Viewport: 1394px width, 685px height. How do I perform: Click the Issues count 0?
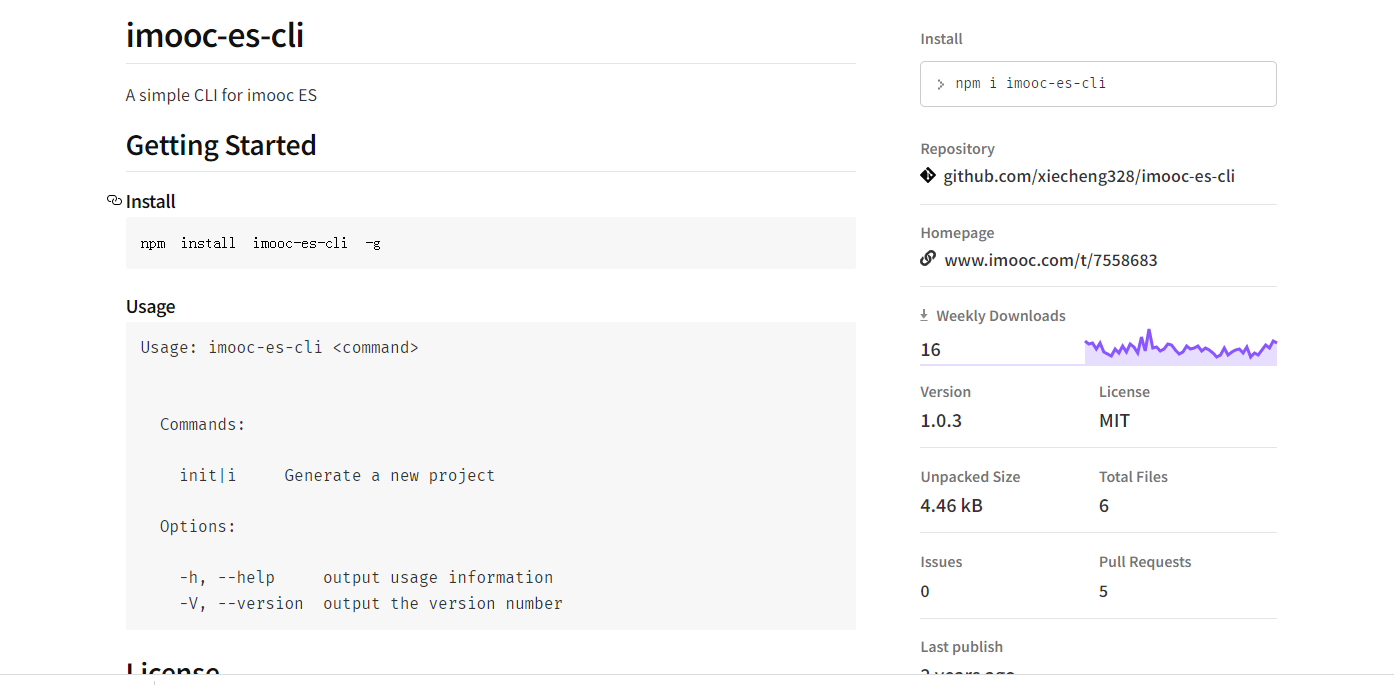click(x=925, y=591)
